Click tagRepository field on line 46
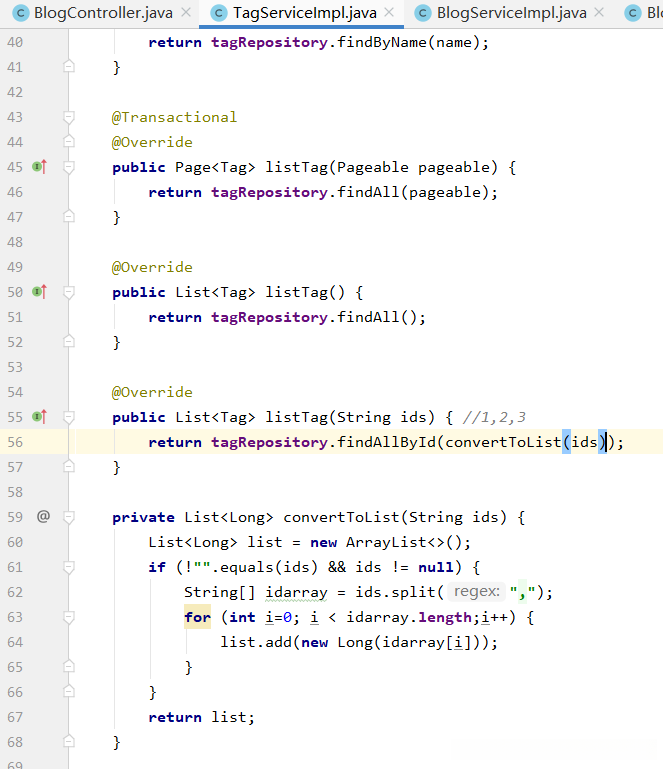This screenshot has width=663, height=769. click(269, 192)
